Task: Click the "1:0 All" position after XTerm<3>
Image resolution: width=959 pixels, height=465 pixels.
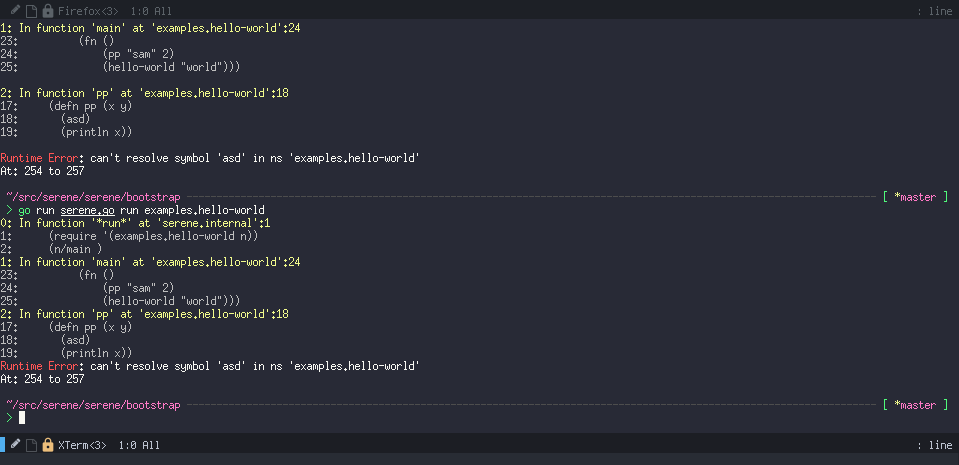Action: click(x=139, y=445)
